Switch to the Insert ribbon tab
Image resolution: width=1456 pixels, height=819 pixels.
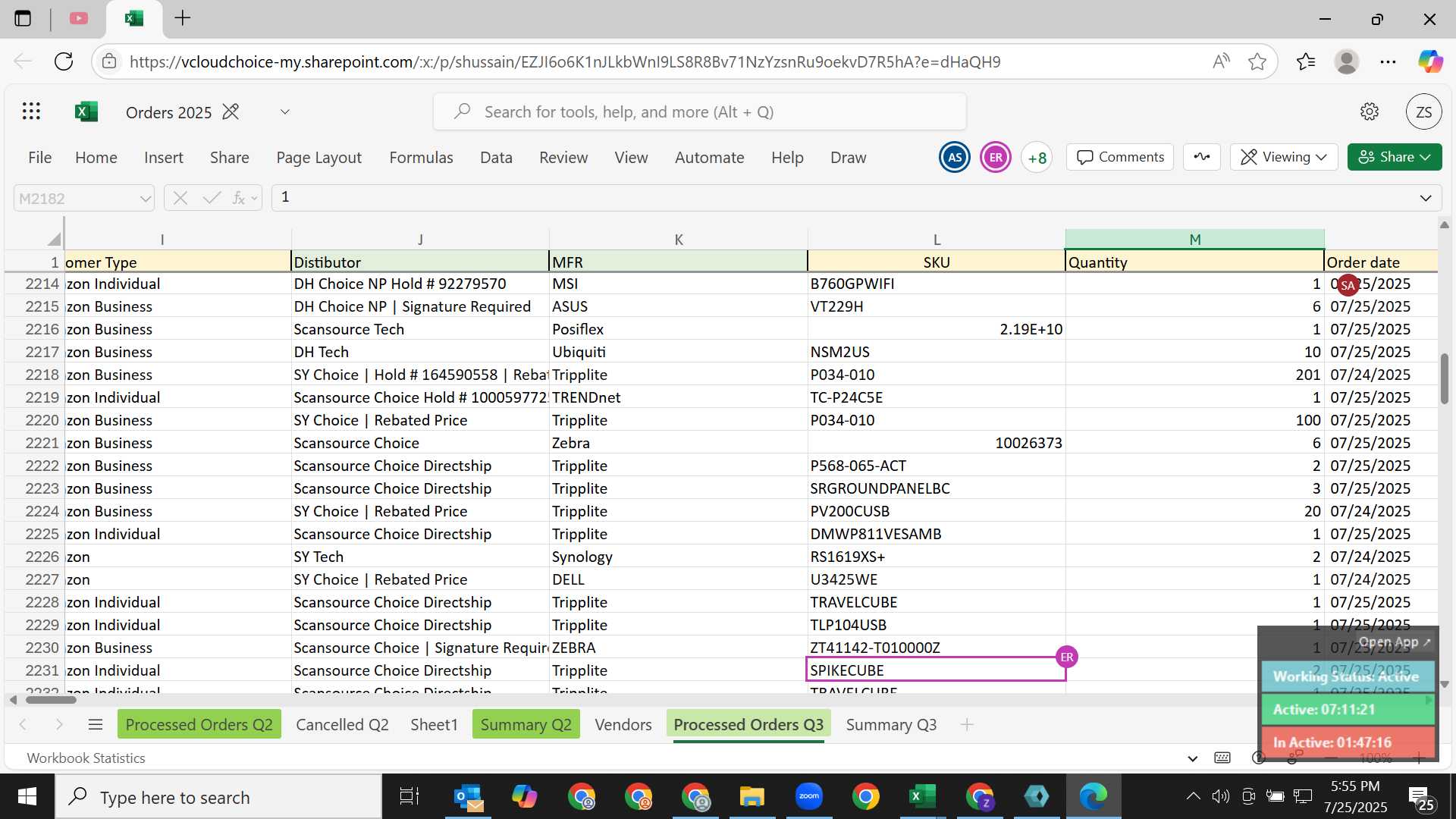click(x=164, y=157)
